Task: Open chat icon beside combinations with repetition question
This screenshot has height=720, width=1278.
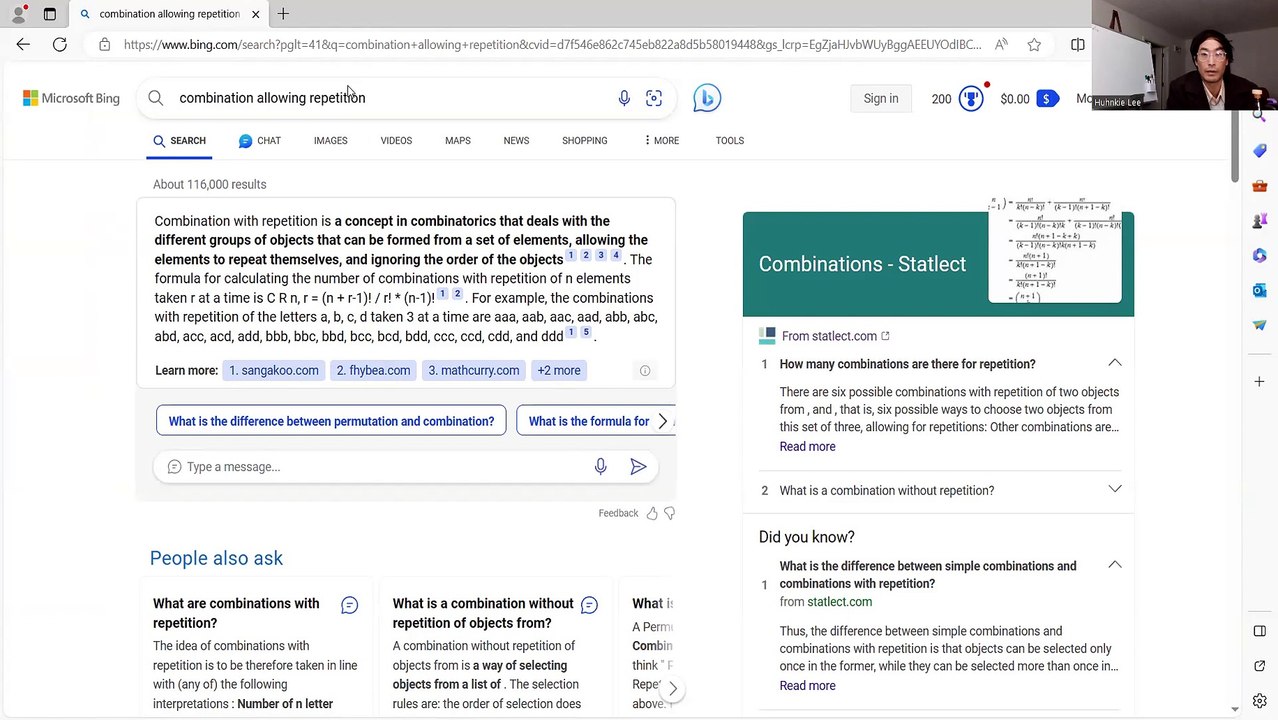Action: 349,605
